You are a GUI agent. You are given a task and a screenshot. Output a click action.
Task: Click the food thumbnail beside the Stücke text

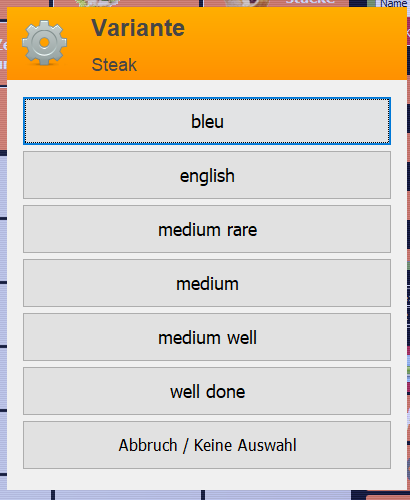(247, 3)
